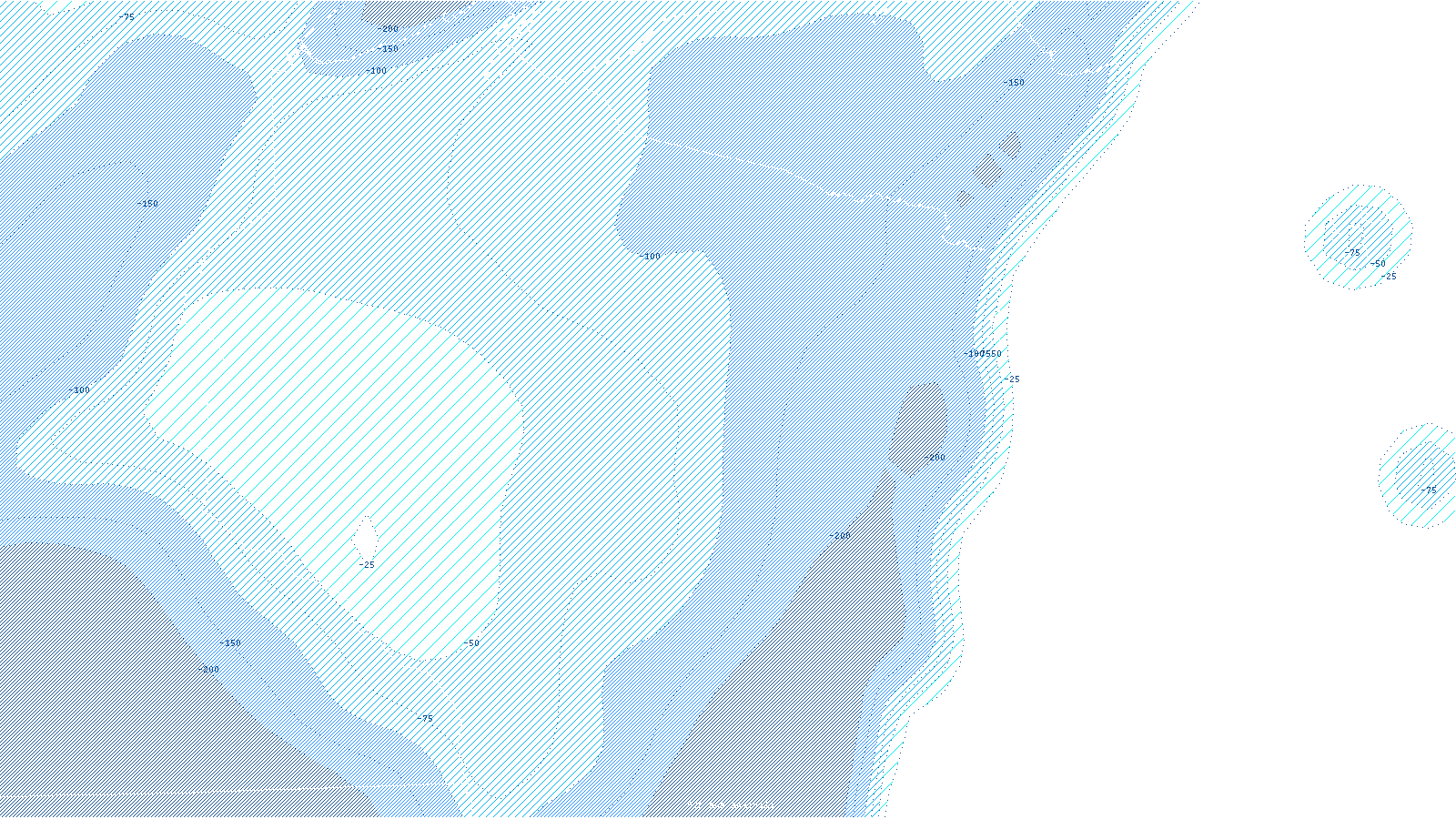Select the -150 label sitting just above a -200 label
1456x819 pixels.
coord(230,643)
